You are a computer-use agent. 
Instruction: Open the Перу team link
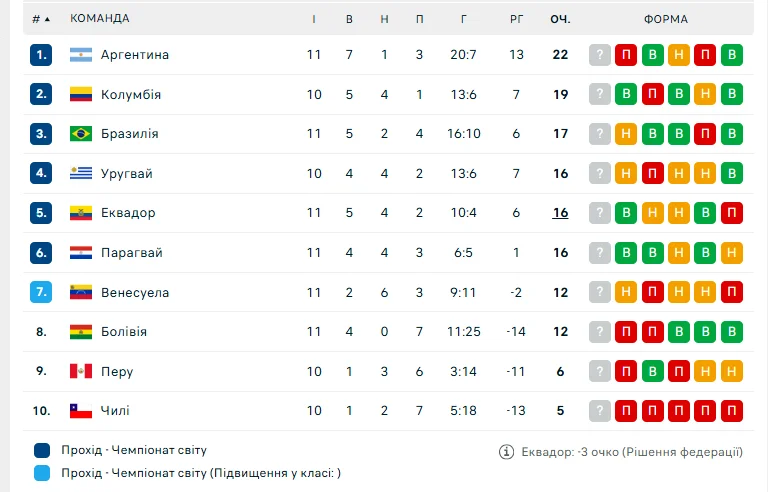pos(117,372)
